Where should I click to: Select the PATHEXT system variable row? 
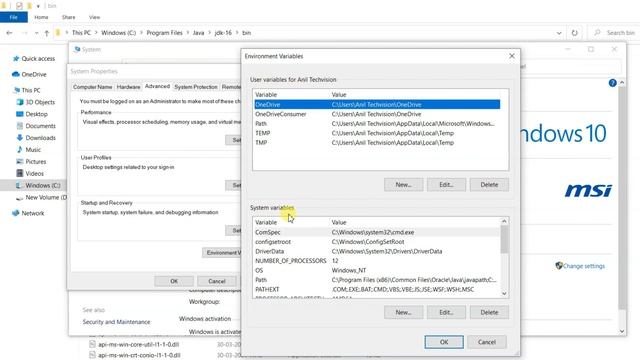coord(377,289)
